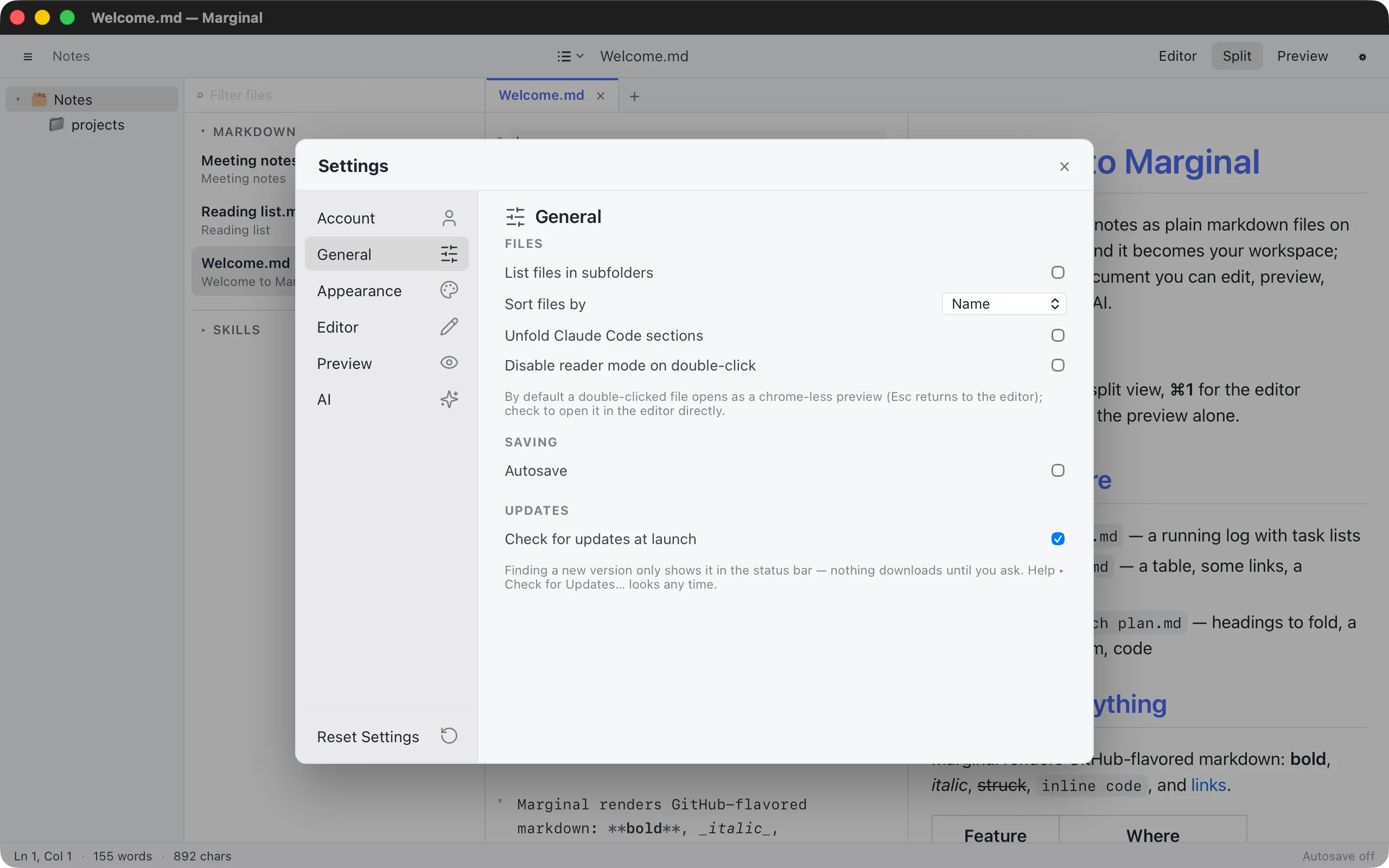The width and height of the screenshot is (1389, 868).
Task: Select the General settings section
Action: [x=386, y=254]
